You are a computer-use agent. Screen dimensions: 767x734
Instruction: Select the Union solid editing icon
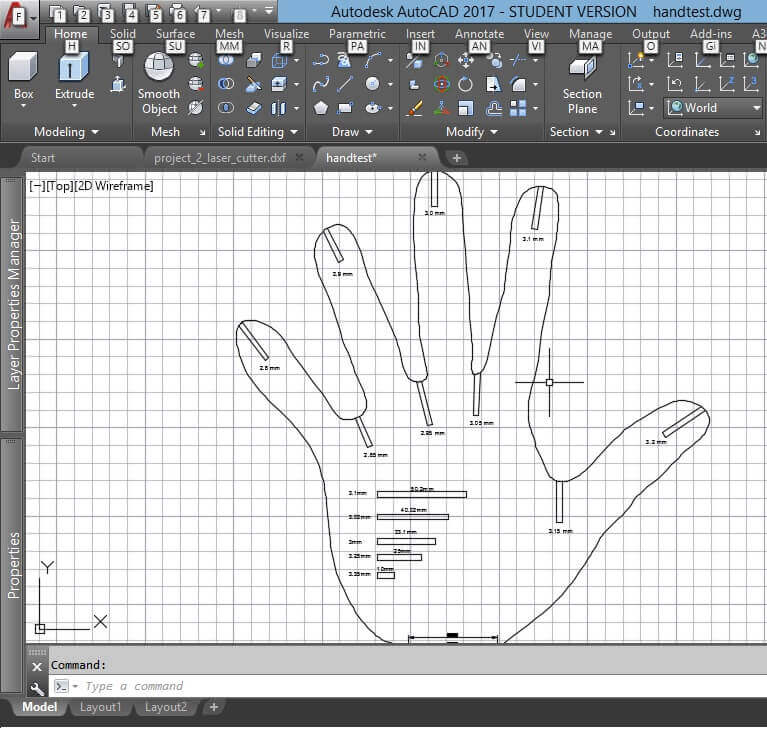click(x=226, y=61)
